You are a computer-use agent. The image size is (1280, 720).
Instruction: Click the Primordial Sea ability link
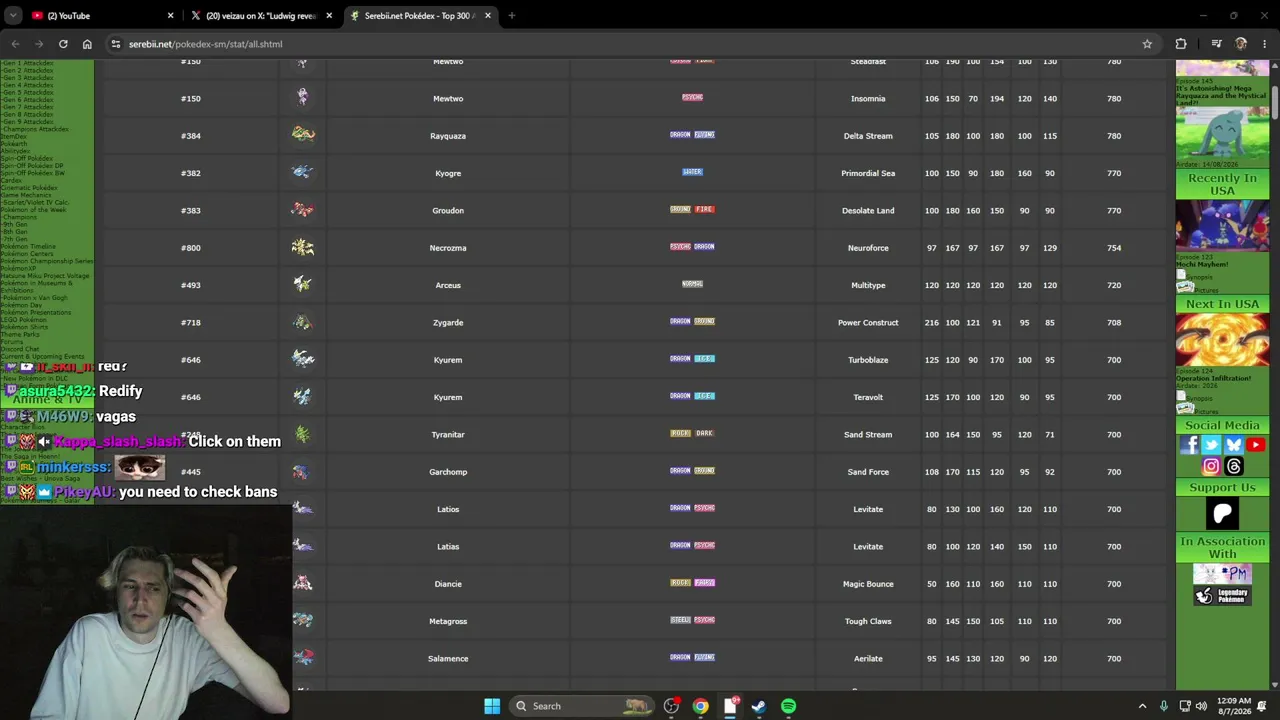point(868,173)
